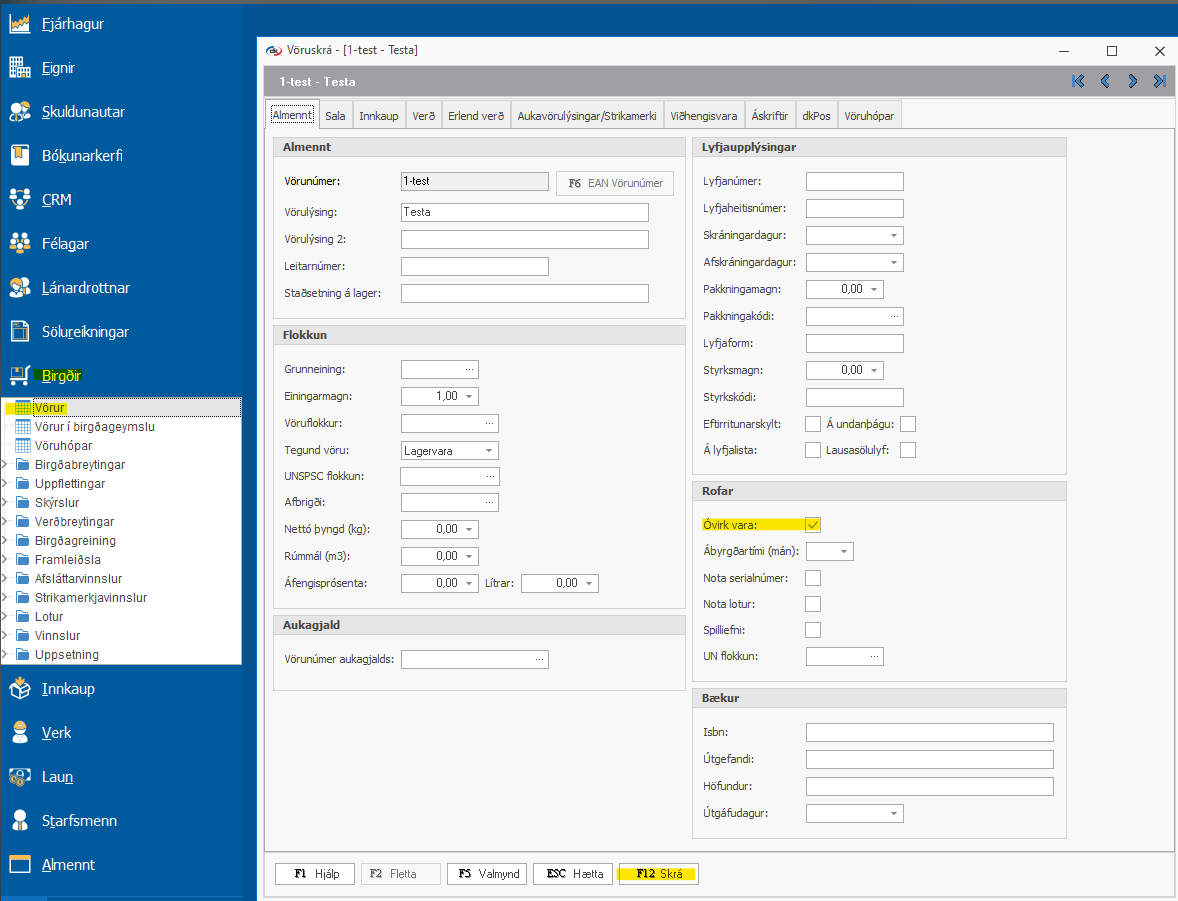Screen dimensions: 1178x901
Task: Select the Innkaup box icon
Action: (20, 689)
